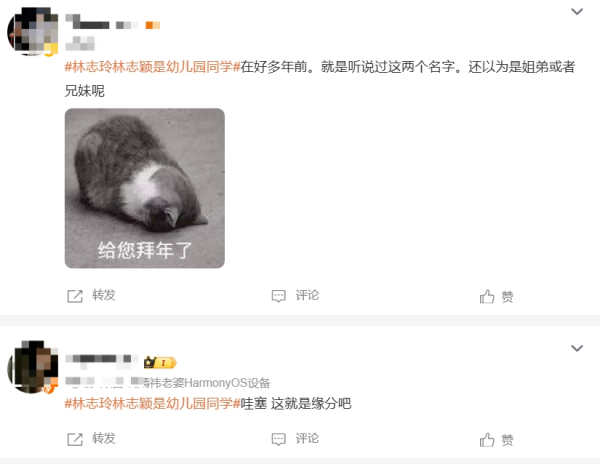This screenshot has width=600, height=464.
Task: Open comments via the first post's speech bubble icon
Action: 279,296
